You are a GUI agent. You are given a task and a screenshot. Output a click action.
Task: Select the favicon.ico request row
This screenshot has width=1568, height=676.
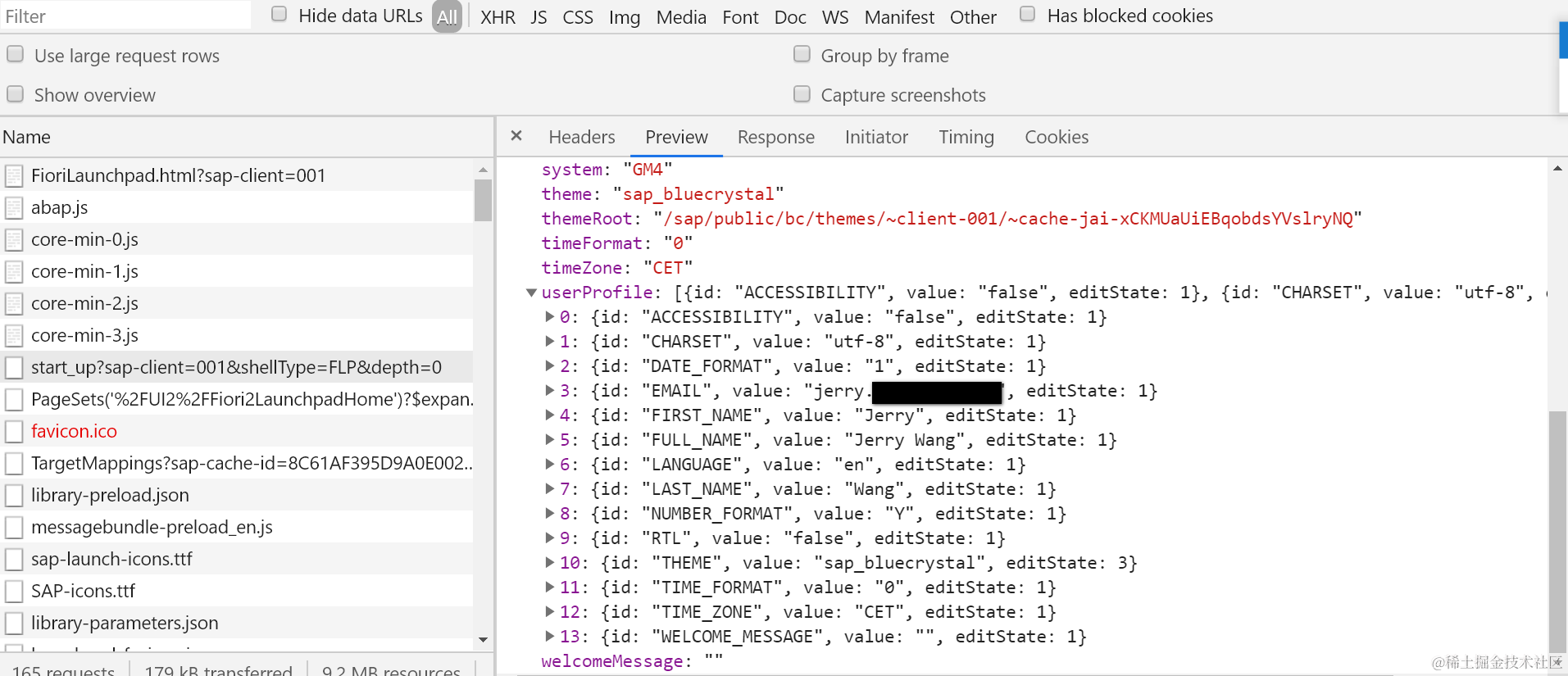pos(237,431)
